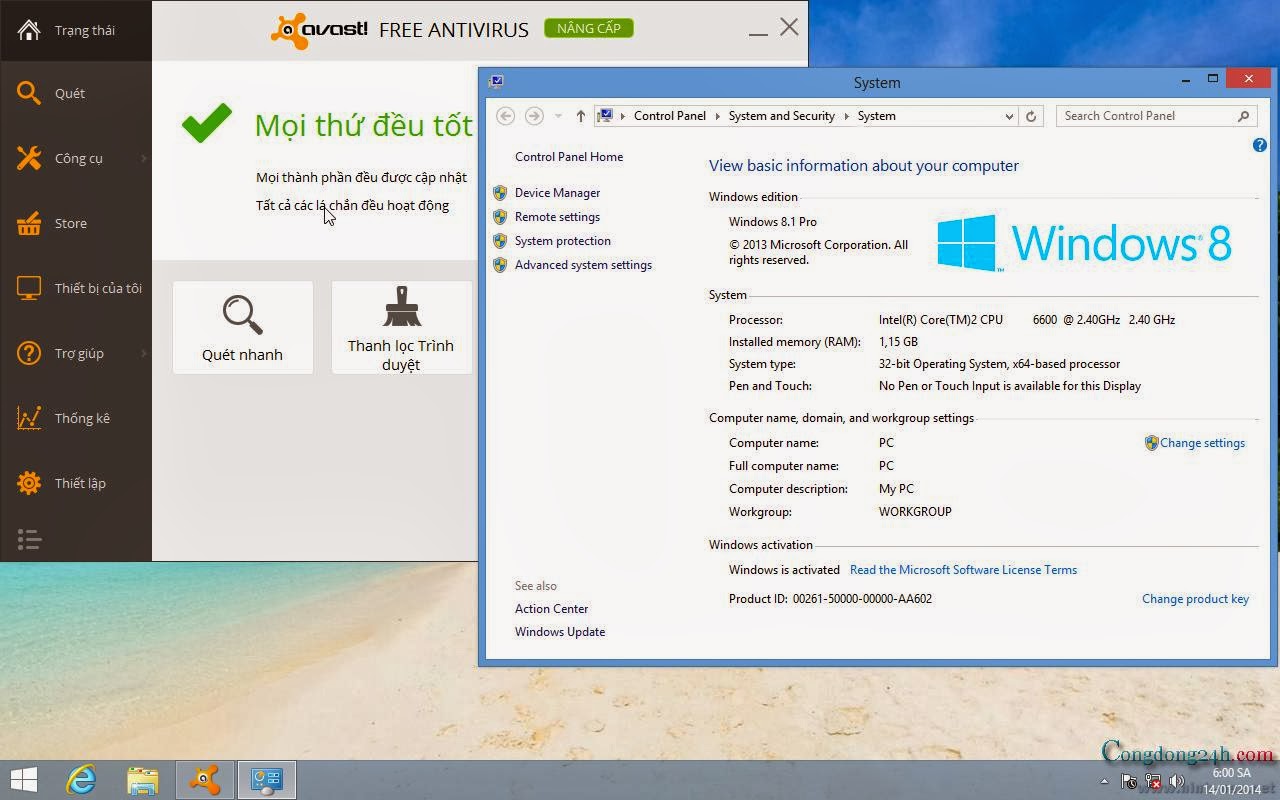1280x800 pixels.
Task: Click the Change product key link
Action: pyautogui.click(x=1195, y=599)
